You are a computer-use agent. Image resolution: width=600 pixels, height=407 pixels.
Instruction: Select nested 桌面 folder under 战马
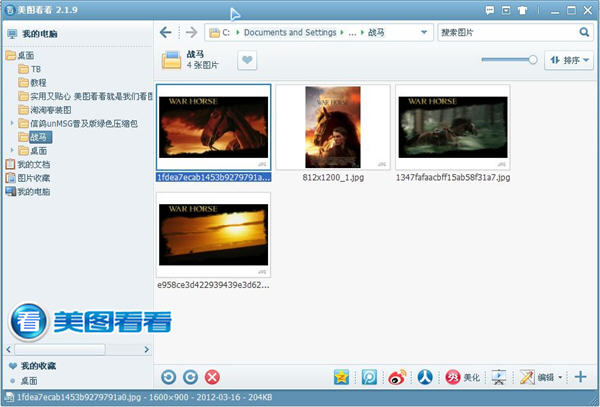click(x=33, y=151)
